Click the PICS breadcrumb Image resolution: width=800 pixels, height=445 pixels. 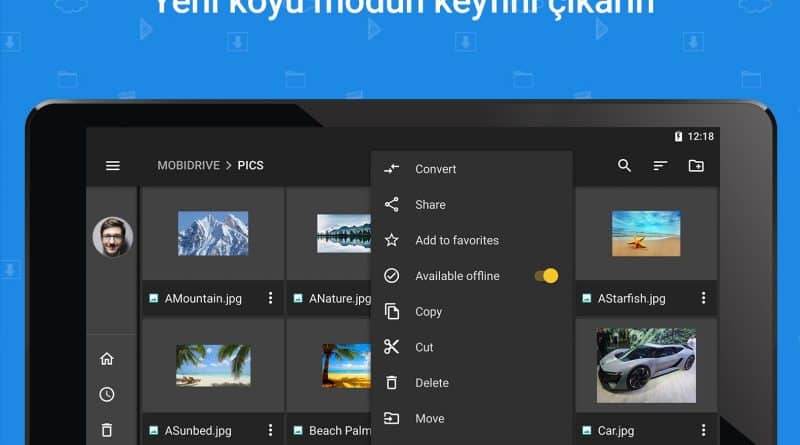coord(251,165)
